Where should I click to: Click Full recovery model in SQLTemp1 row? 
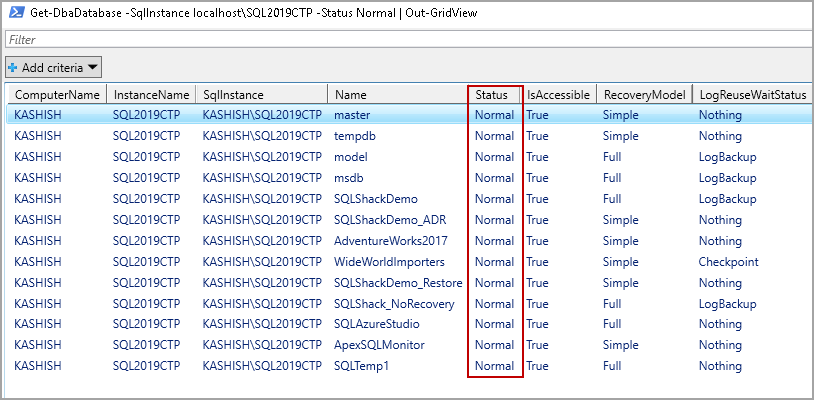[x=612, y=366]
